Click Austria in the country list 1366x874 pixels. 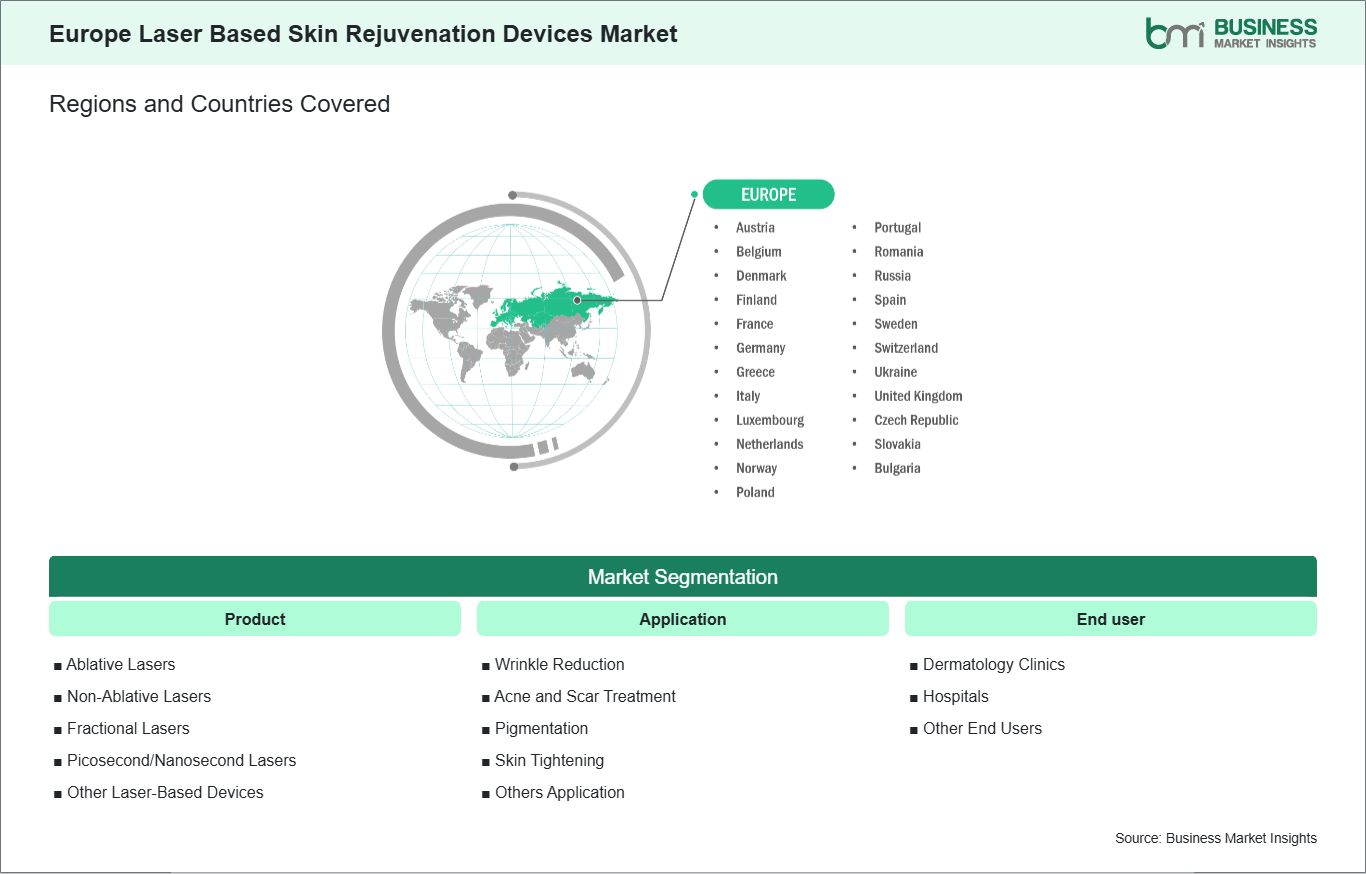coord(755,228)
